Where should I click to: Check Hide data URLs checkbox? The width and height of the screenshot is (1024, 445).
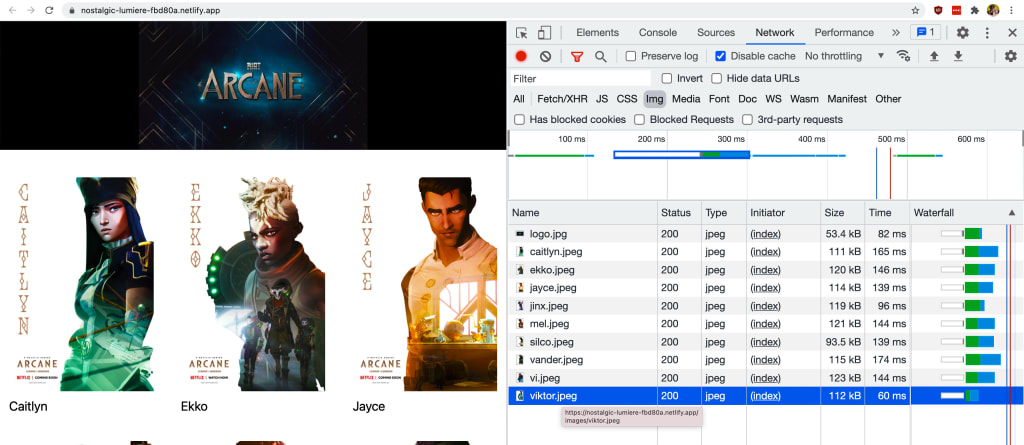click(x=716, y=78)
